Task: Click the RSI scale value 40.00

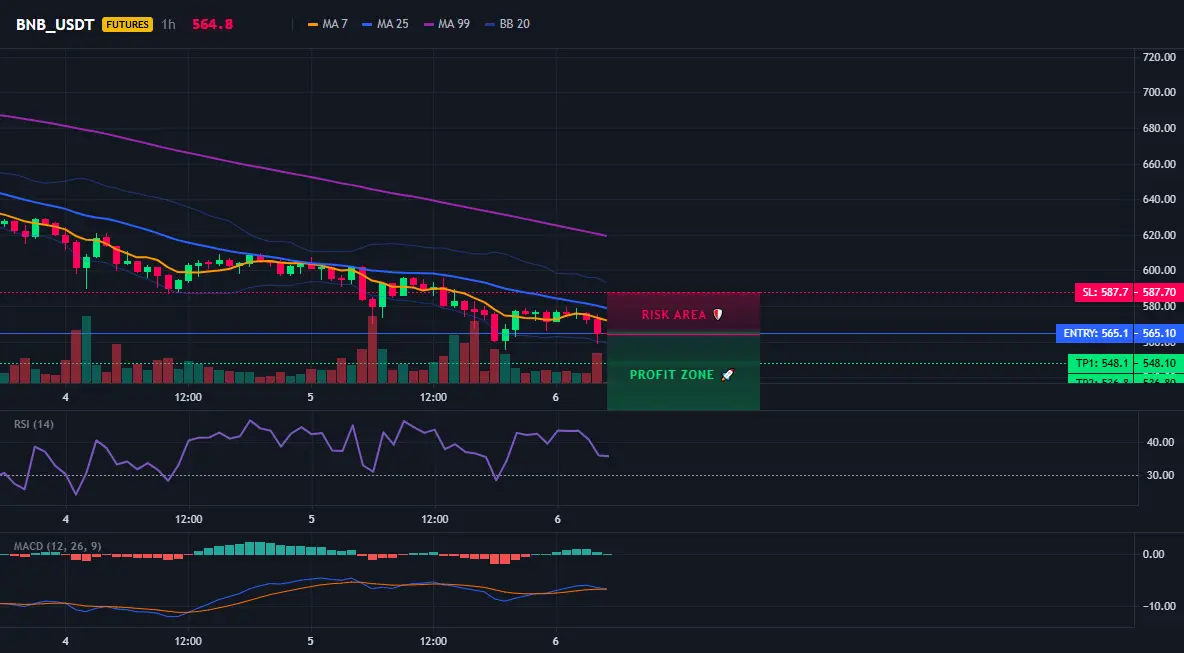Action: [x=1161, y=442]
